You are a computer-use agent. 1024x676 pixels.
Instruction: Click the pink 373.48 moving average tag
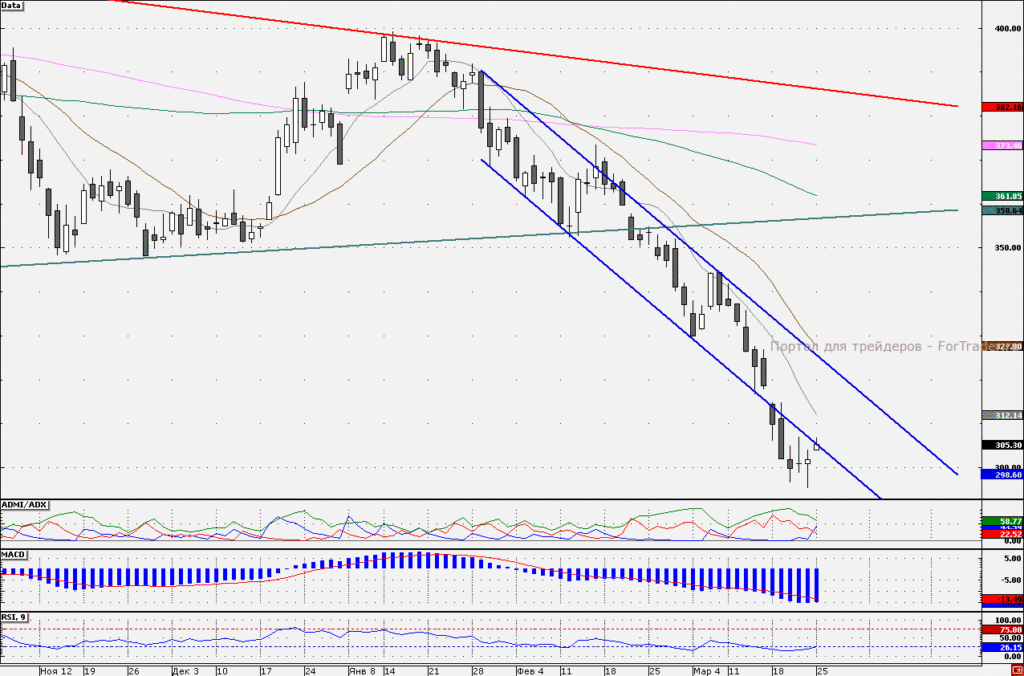[x=1002, y=146]
